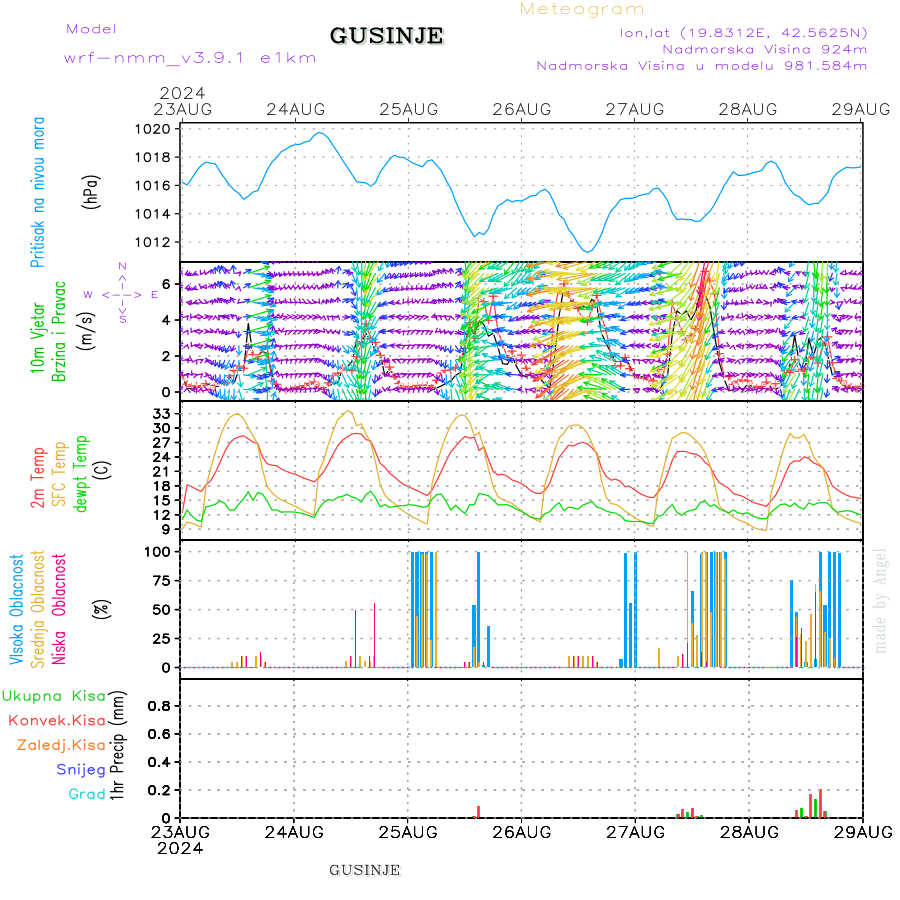Click the '26AUG' top axis date label

522,109
